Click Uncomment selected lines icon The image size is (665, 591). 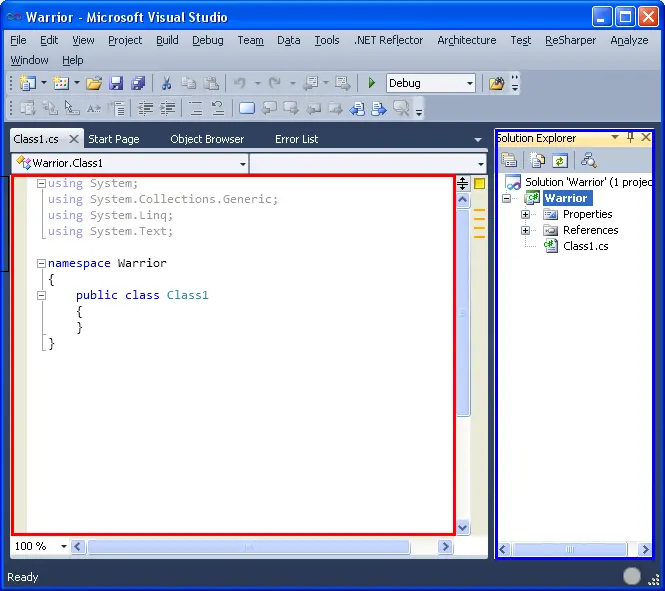[x=218, y=109]
